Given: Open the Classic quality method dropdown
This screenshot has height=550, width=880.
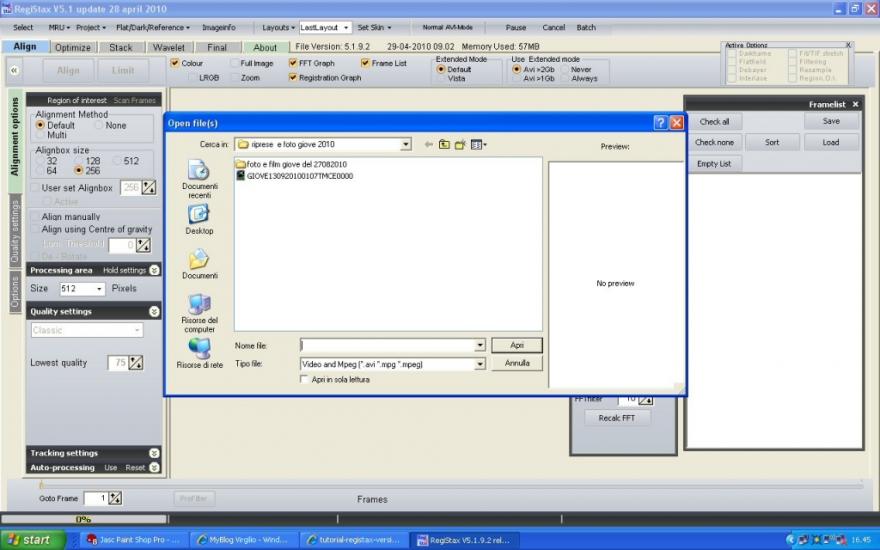Looking at the screenshot, I should click(136, 330).
